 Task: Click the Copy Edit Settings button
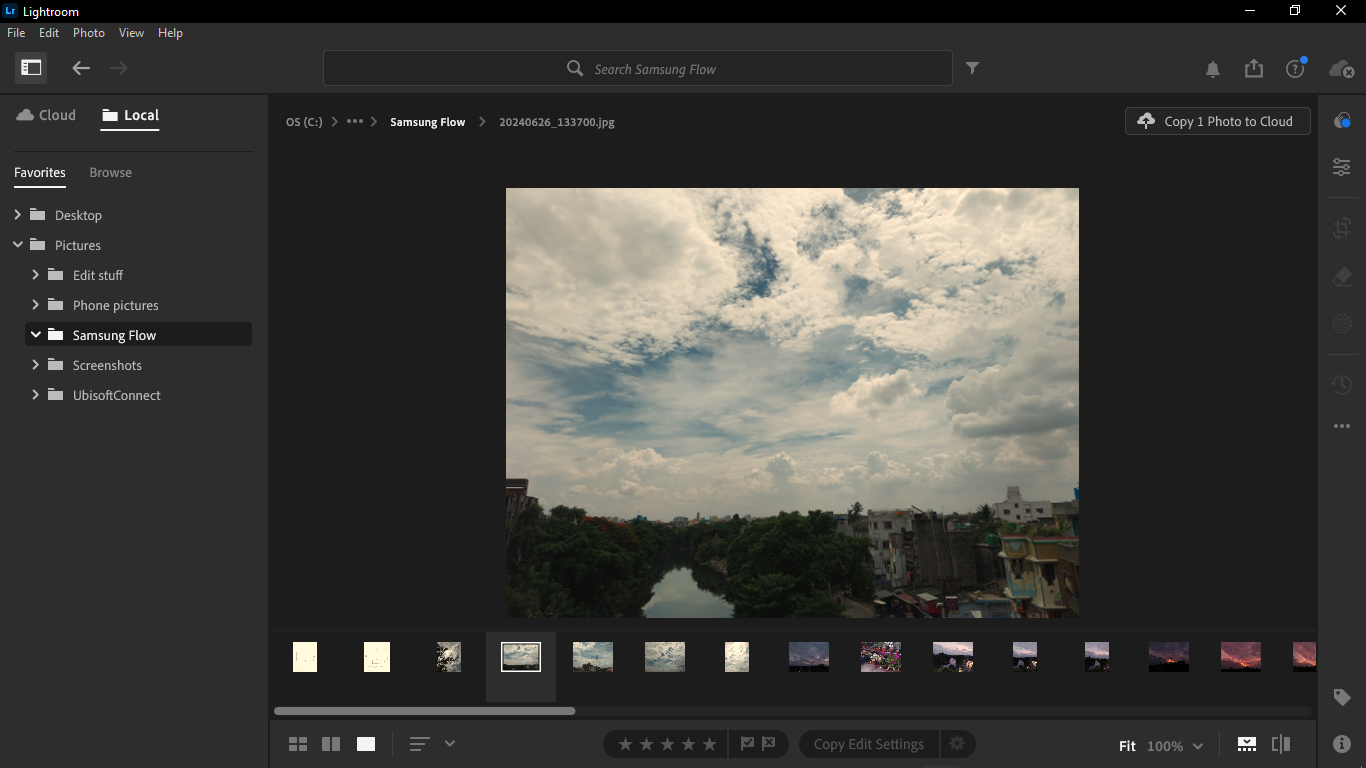pyautogui.click(x=868, y=744)
